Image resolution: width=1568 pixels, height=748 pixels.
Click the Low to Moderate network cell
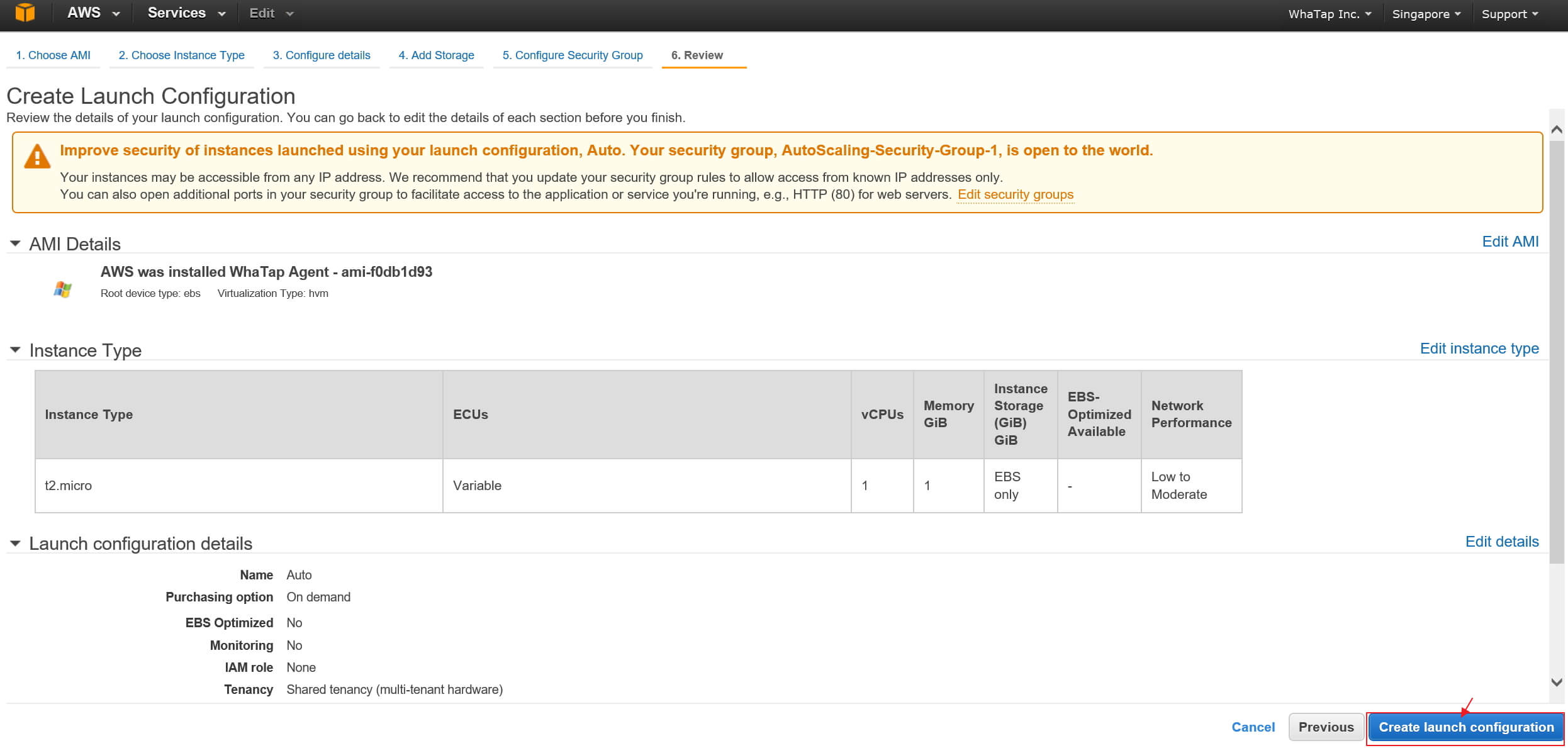coord(1191,486)
